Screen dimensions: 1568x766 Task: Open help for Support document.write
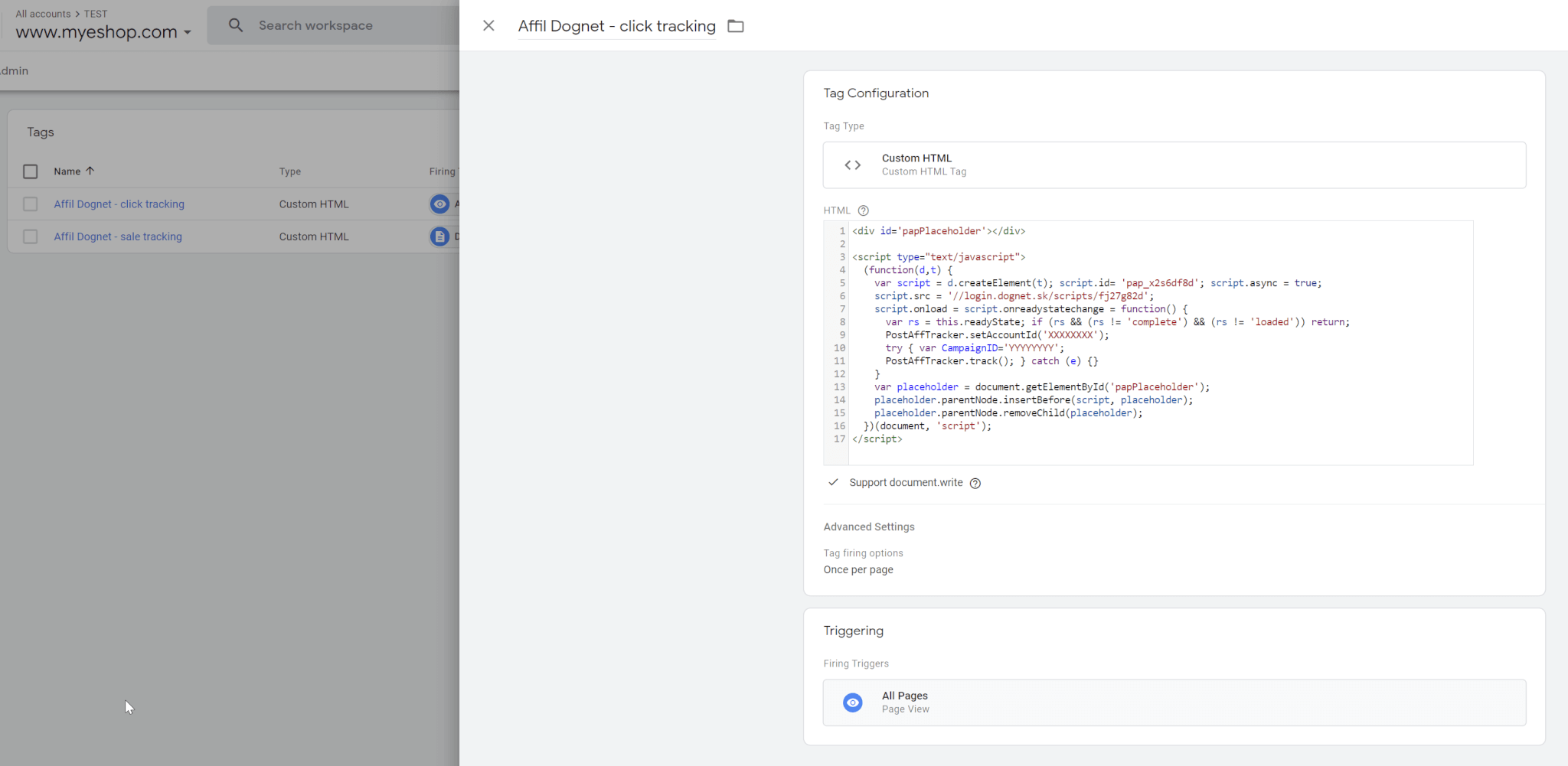coord(975,483)
